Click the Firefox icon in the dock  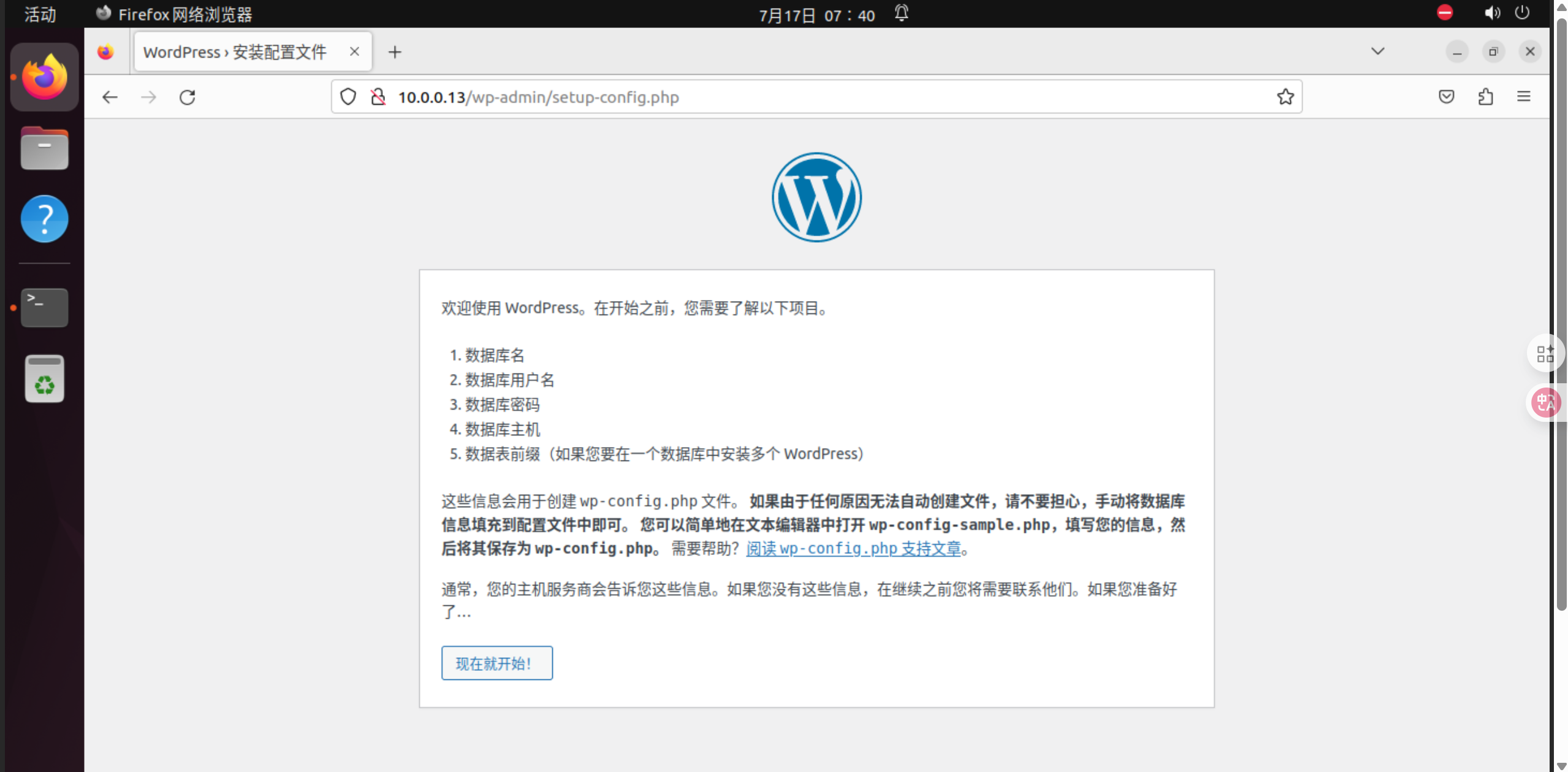[x=45, y=77]
